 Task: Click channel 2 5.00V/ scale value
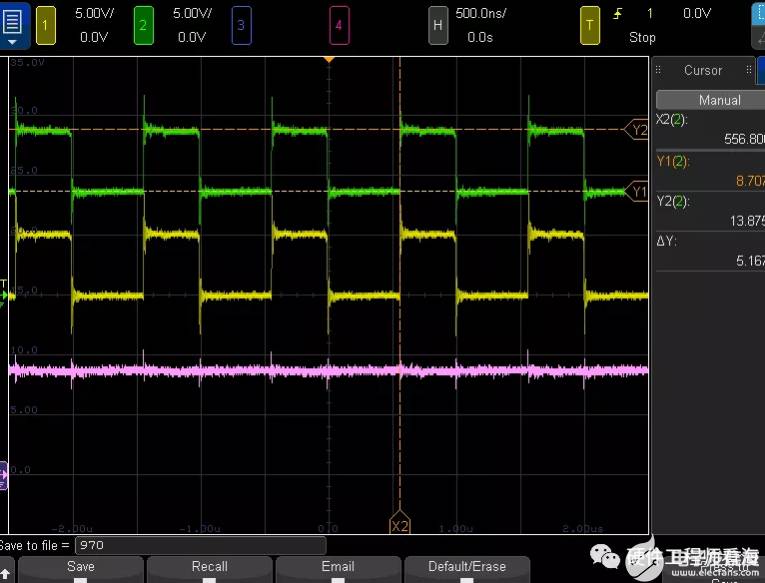click(x=192, y=13)
